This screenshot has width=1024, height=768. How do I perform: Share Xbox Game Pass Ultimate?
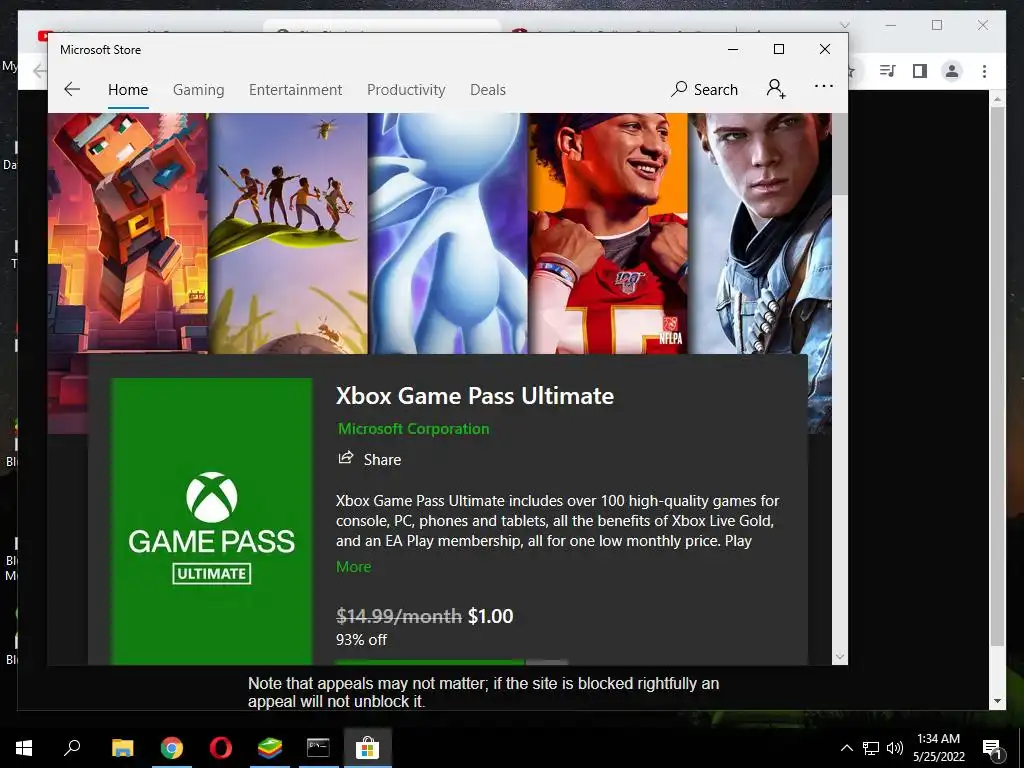pos(370,459)
